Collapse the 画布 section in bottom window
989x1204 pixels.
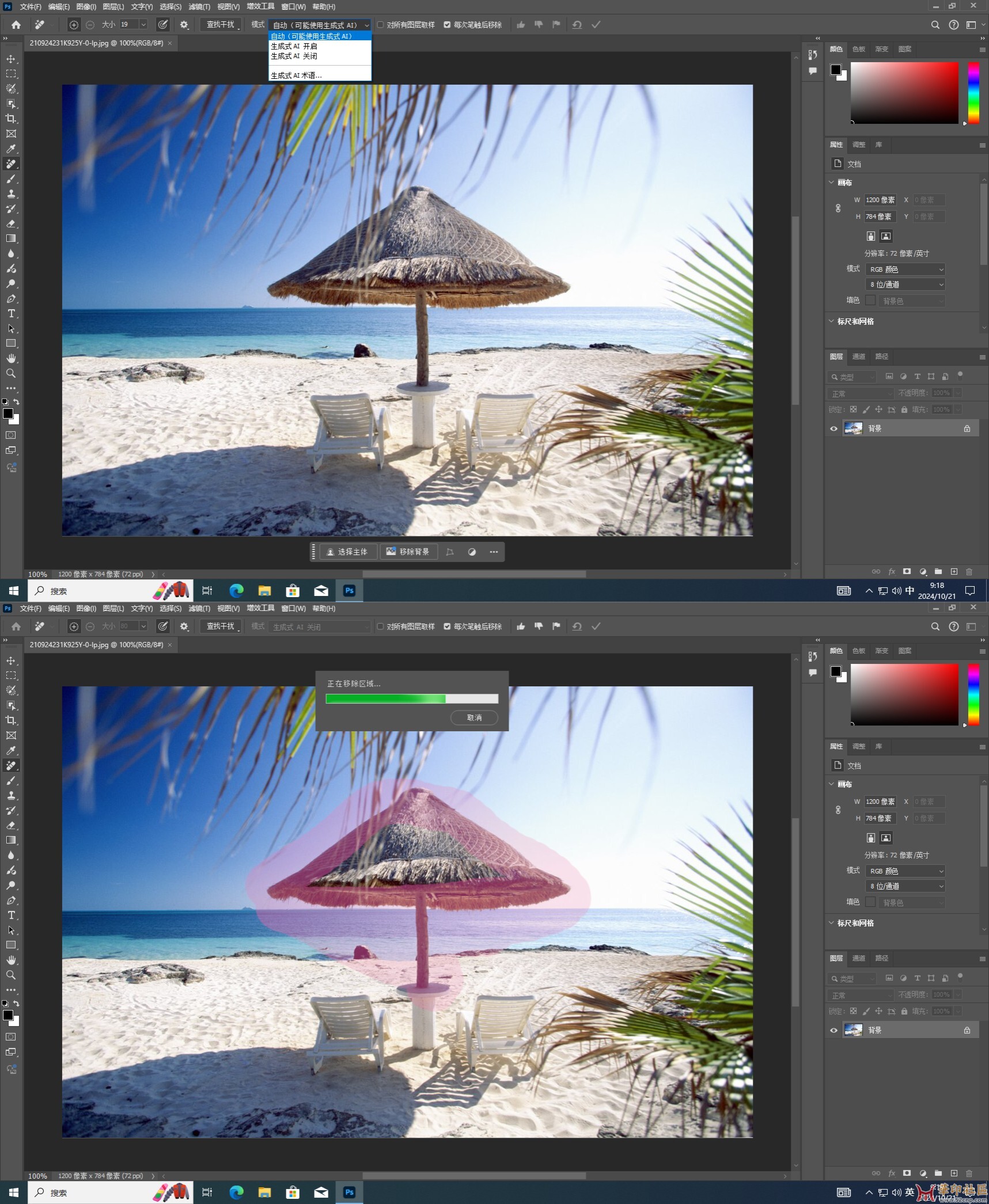(831, 784)
